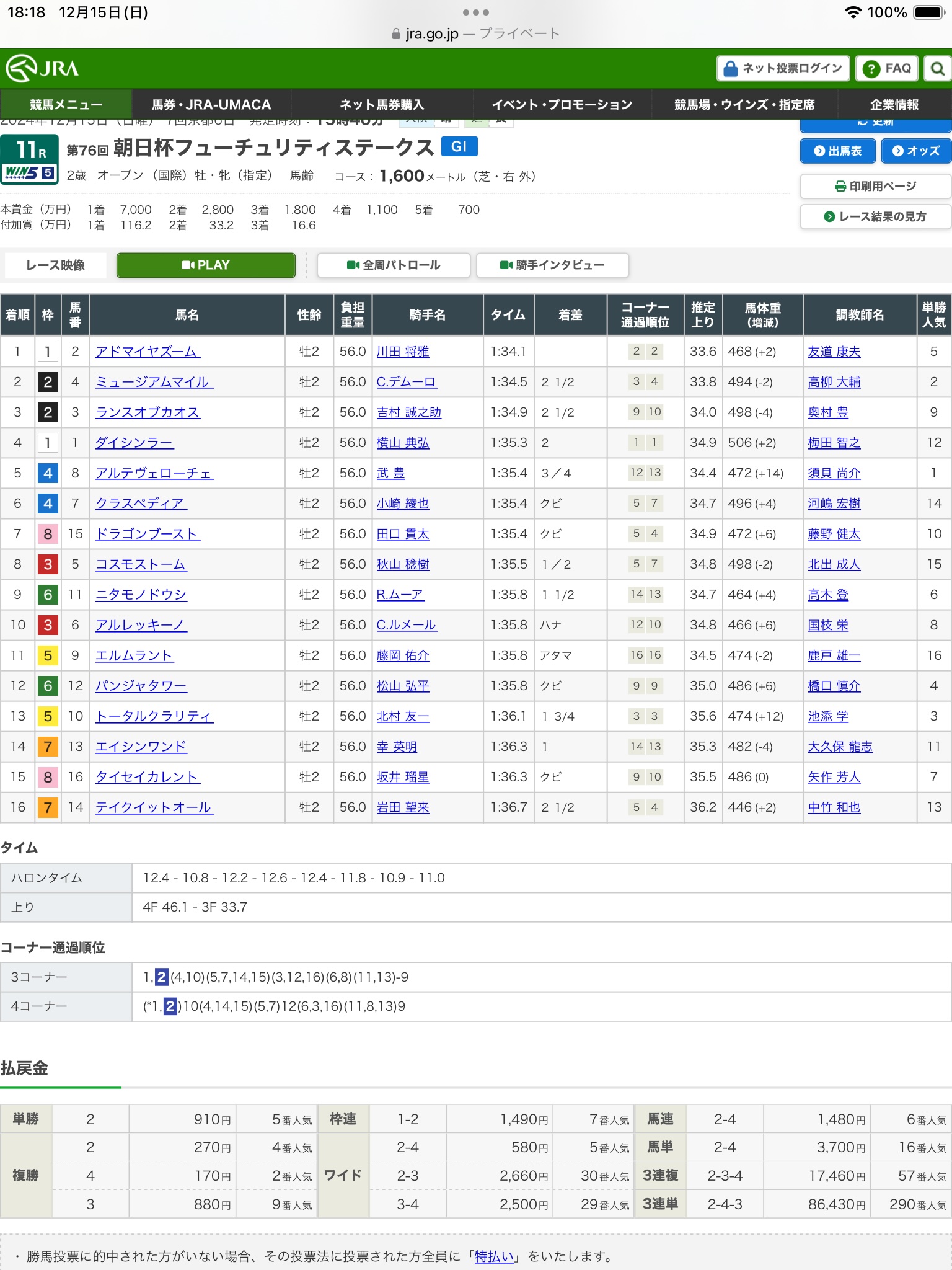Screen dimensions: 952x1270
Task: Open the search magnifier icon
Action: [x=938, y=68]
